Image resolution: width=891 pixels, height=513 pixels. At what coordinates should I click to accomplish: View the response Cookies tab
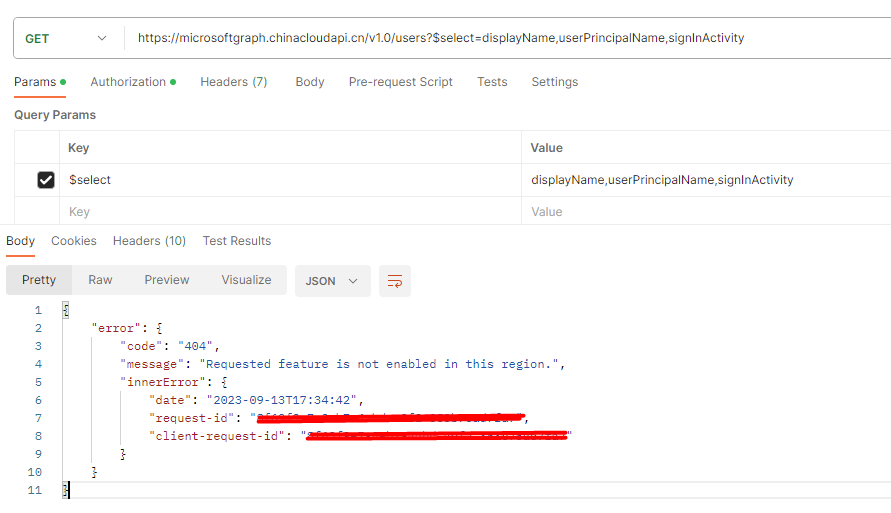[x=74, y=241]
